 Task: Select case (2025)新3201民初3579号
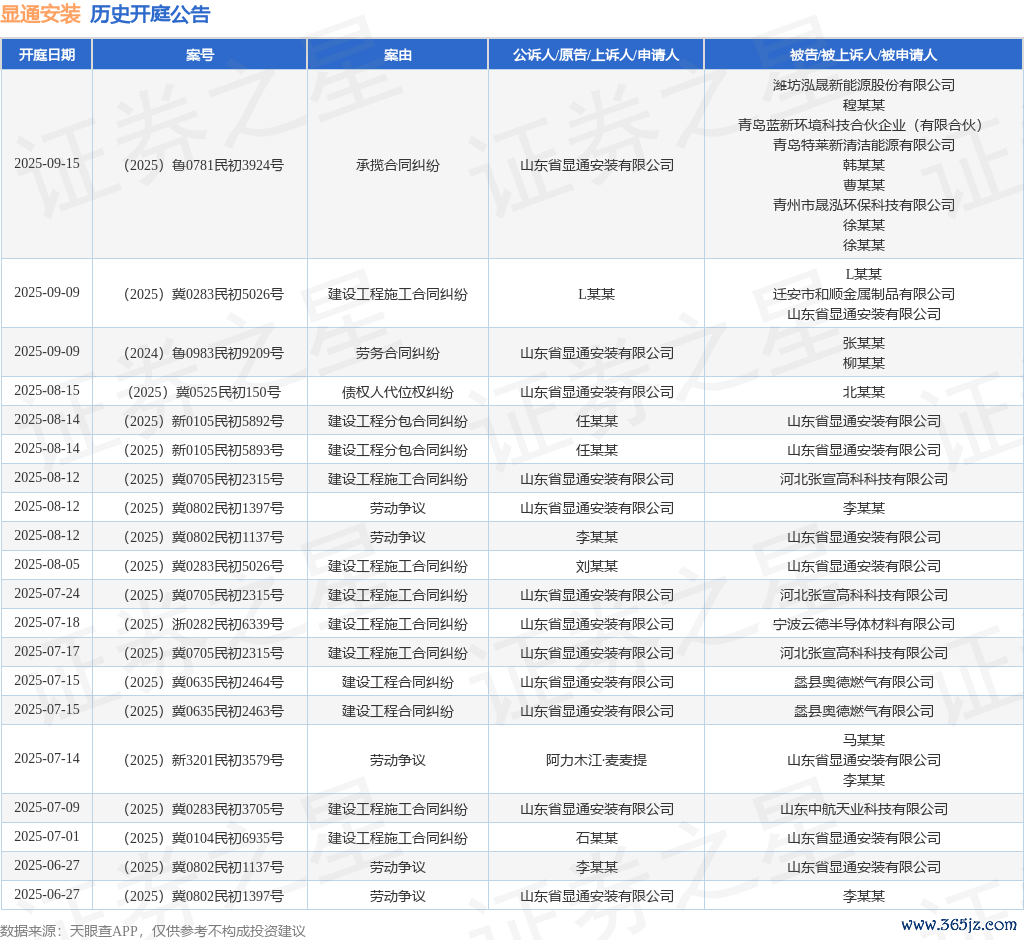199,760
